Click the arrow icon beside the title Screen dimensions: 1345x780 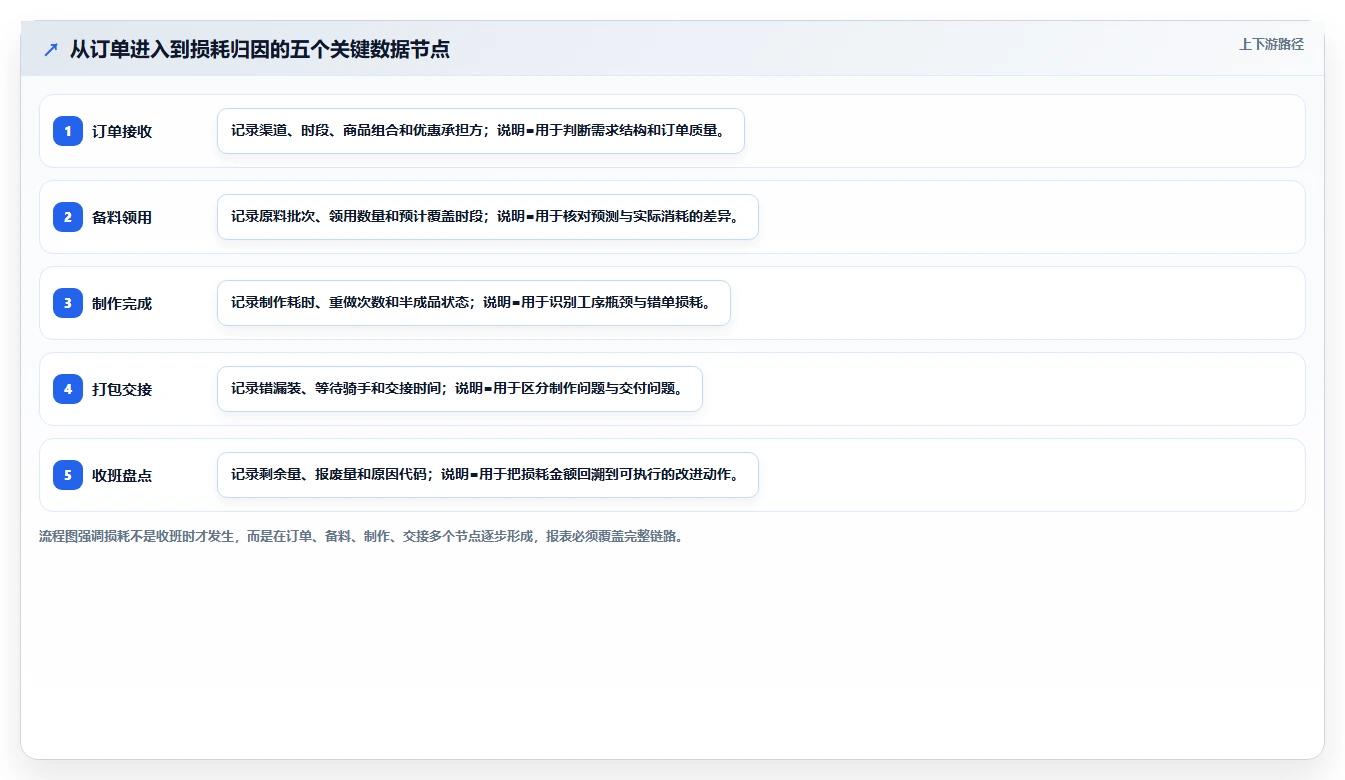pyautogui.click(x=51, y=50)
